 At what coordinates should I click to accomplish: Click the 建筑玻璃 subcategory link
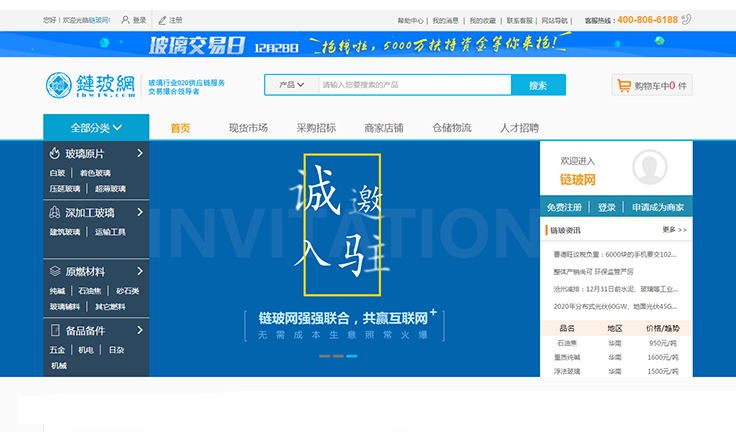65,232
